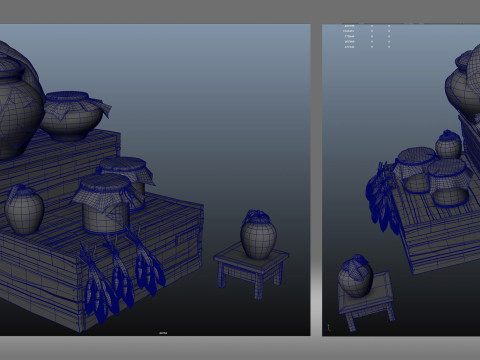Image resolution: width=480 pixels, height=360 pixels.
Task: Click the poly count statistics in right viewport
Action: point(367,36)
